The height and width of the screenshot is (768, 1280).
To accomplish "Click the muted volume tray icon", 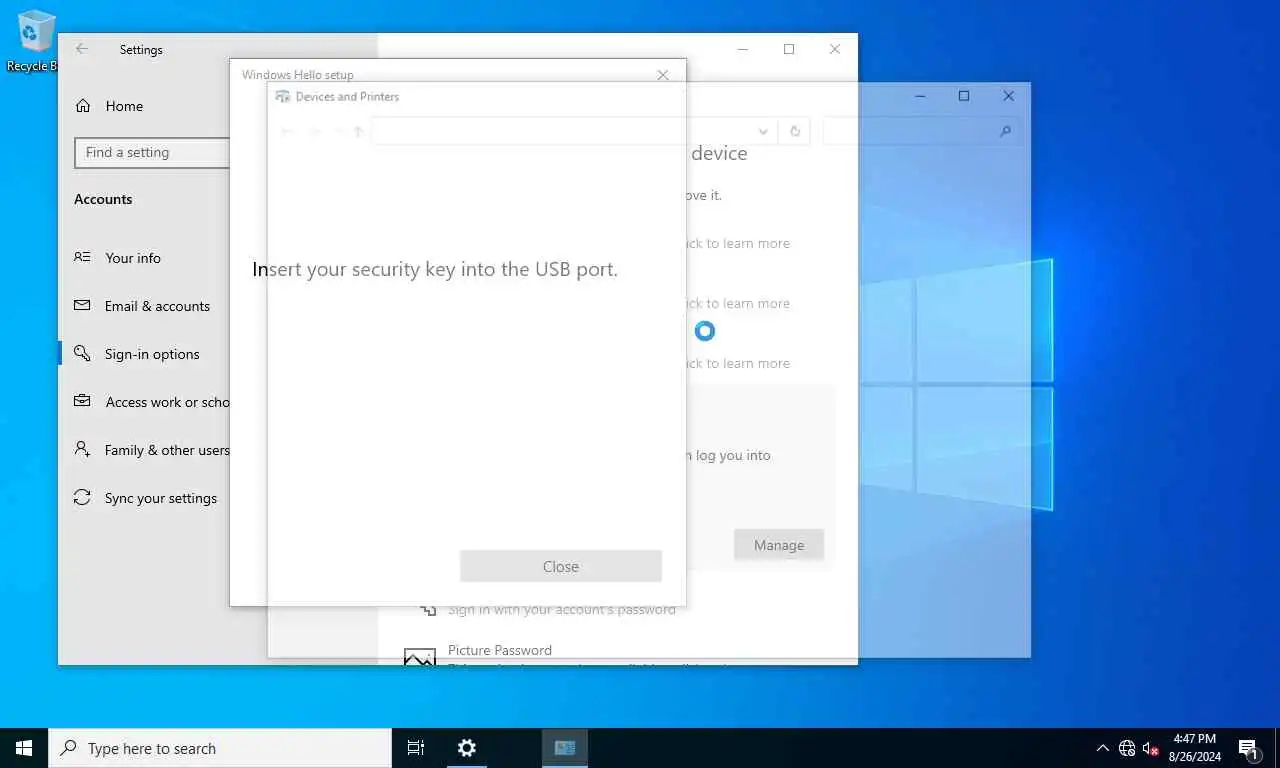I will pyautogui.click(x=1150, y=748).
